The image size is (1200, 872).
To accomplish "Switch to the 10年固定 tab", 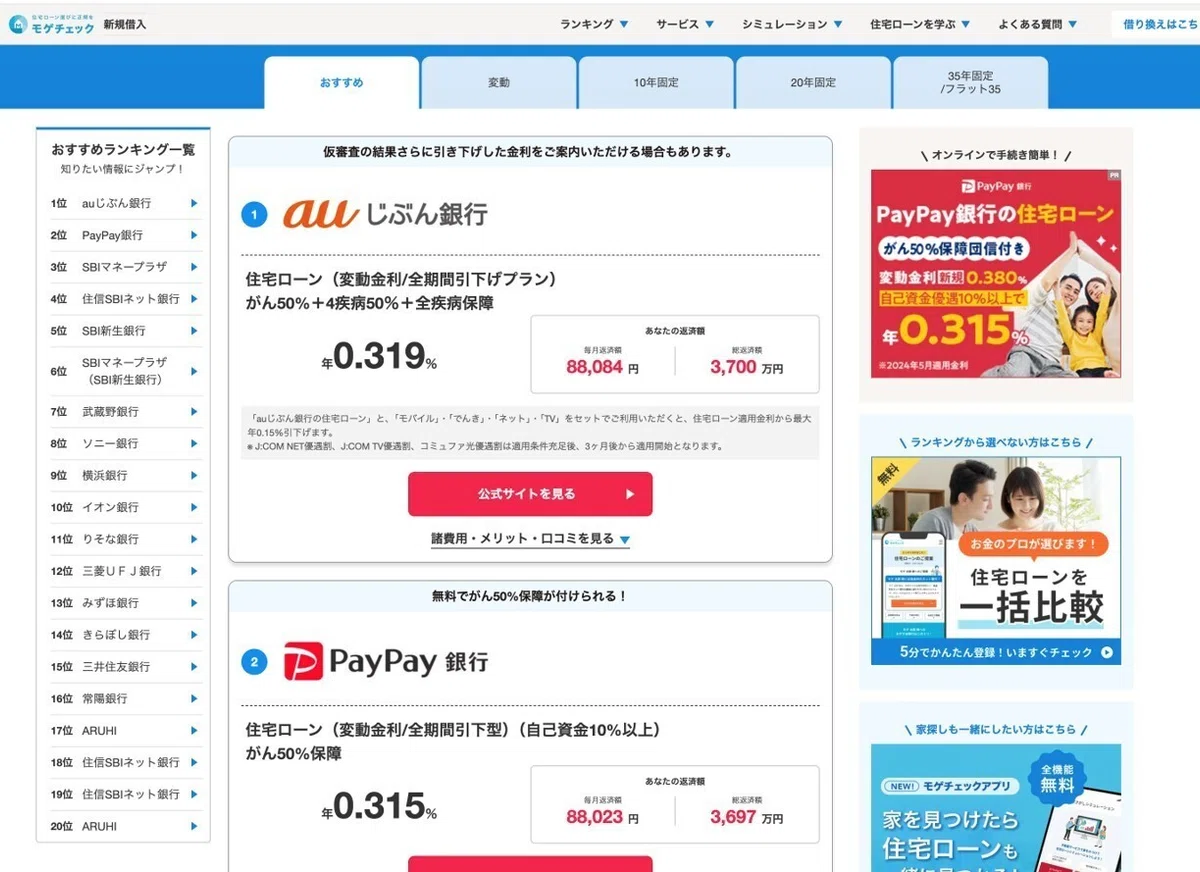I will tap(656, 83).
